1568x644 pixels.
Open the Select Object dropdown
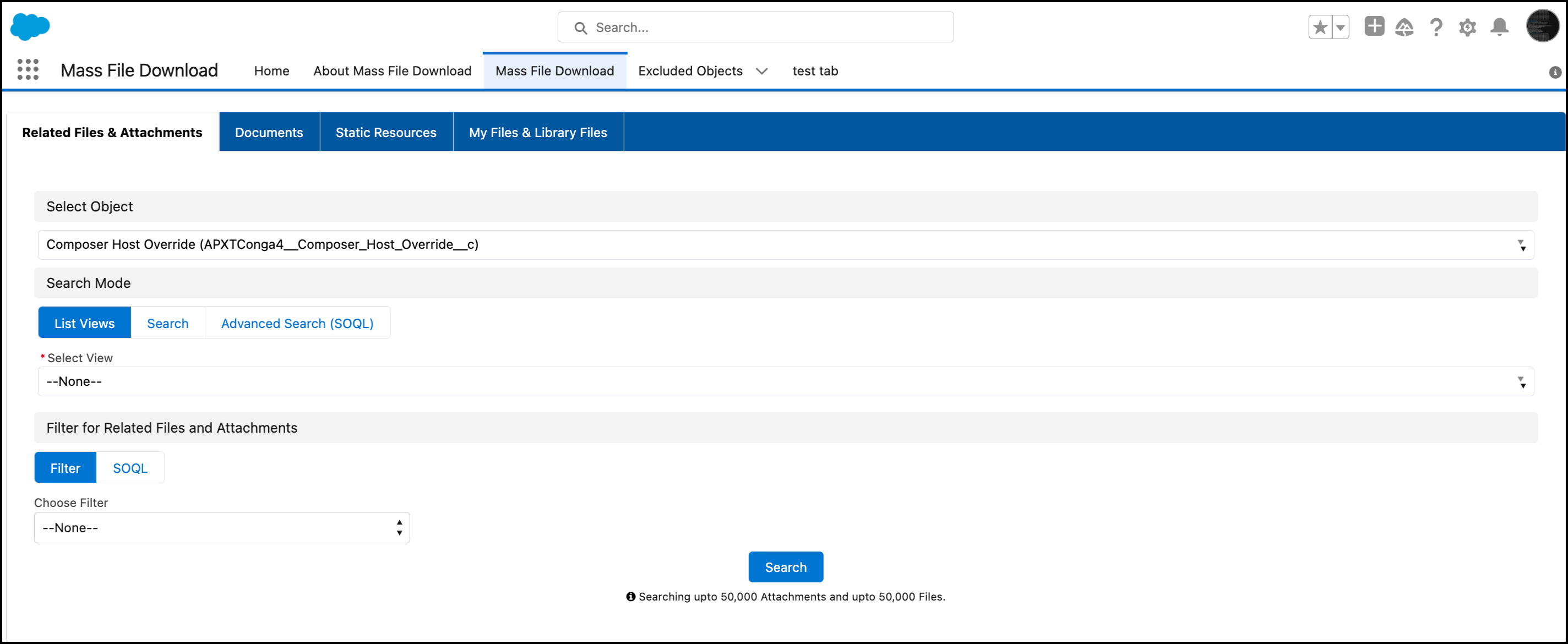tap(785, 245)
